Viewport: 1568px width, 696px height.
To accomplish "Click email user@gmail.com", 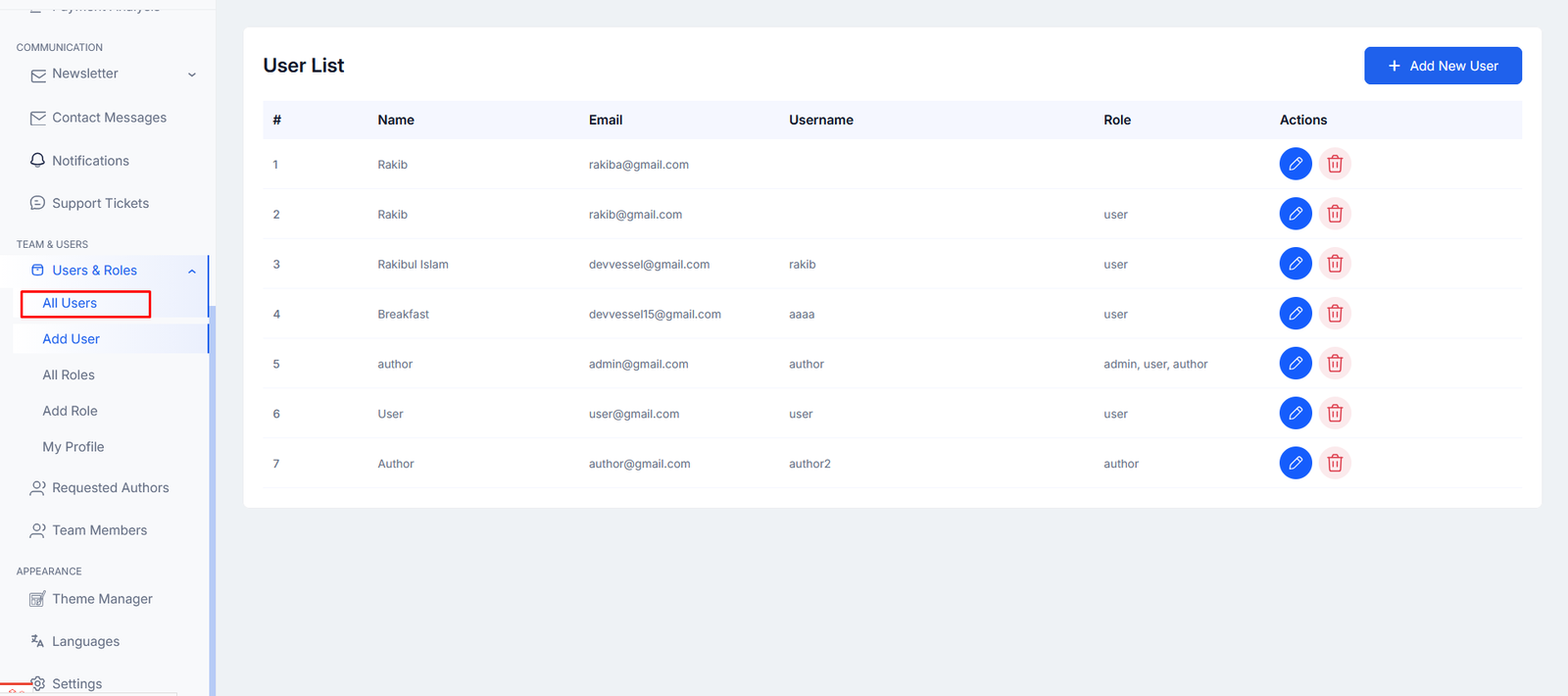I will click(634, 414).
